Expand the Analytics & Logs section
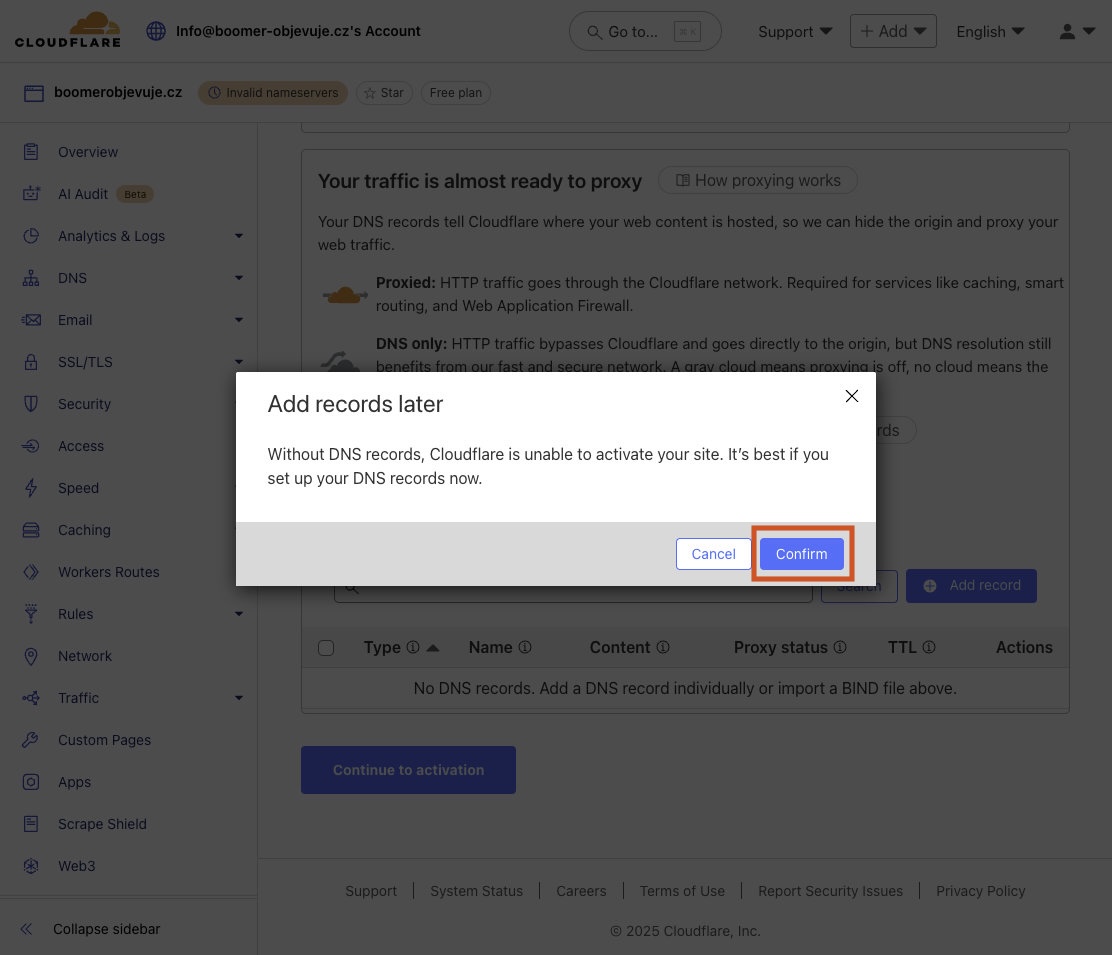 coord(238,236)
